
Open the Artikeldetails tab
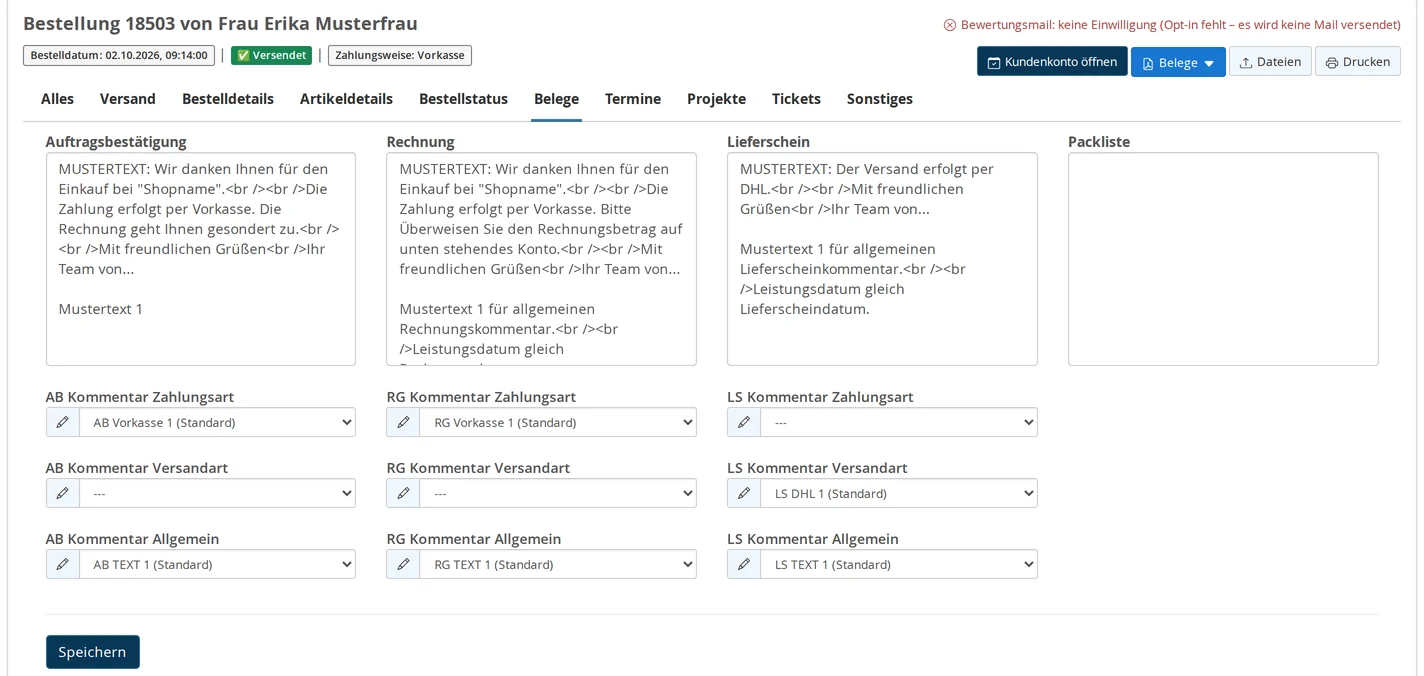346,99
